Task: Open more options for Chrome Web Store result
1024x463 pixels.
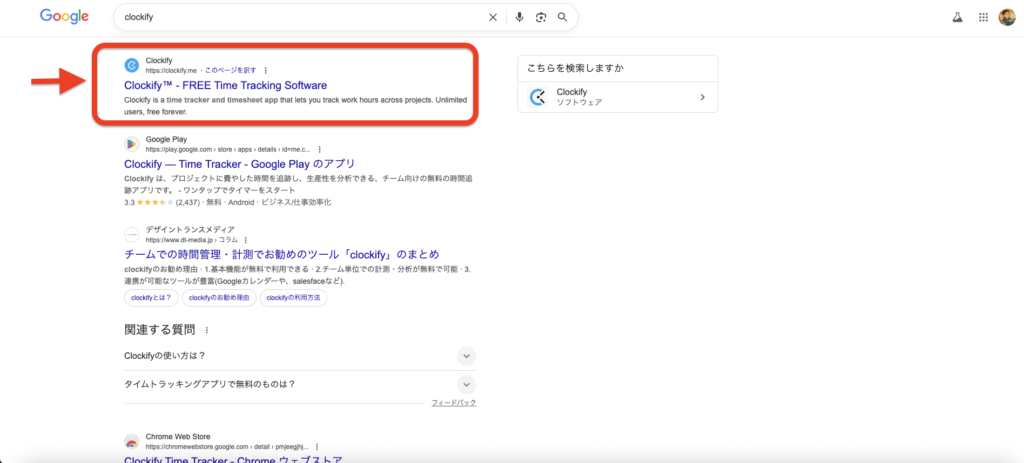Action: [x=317, y=447]
